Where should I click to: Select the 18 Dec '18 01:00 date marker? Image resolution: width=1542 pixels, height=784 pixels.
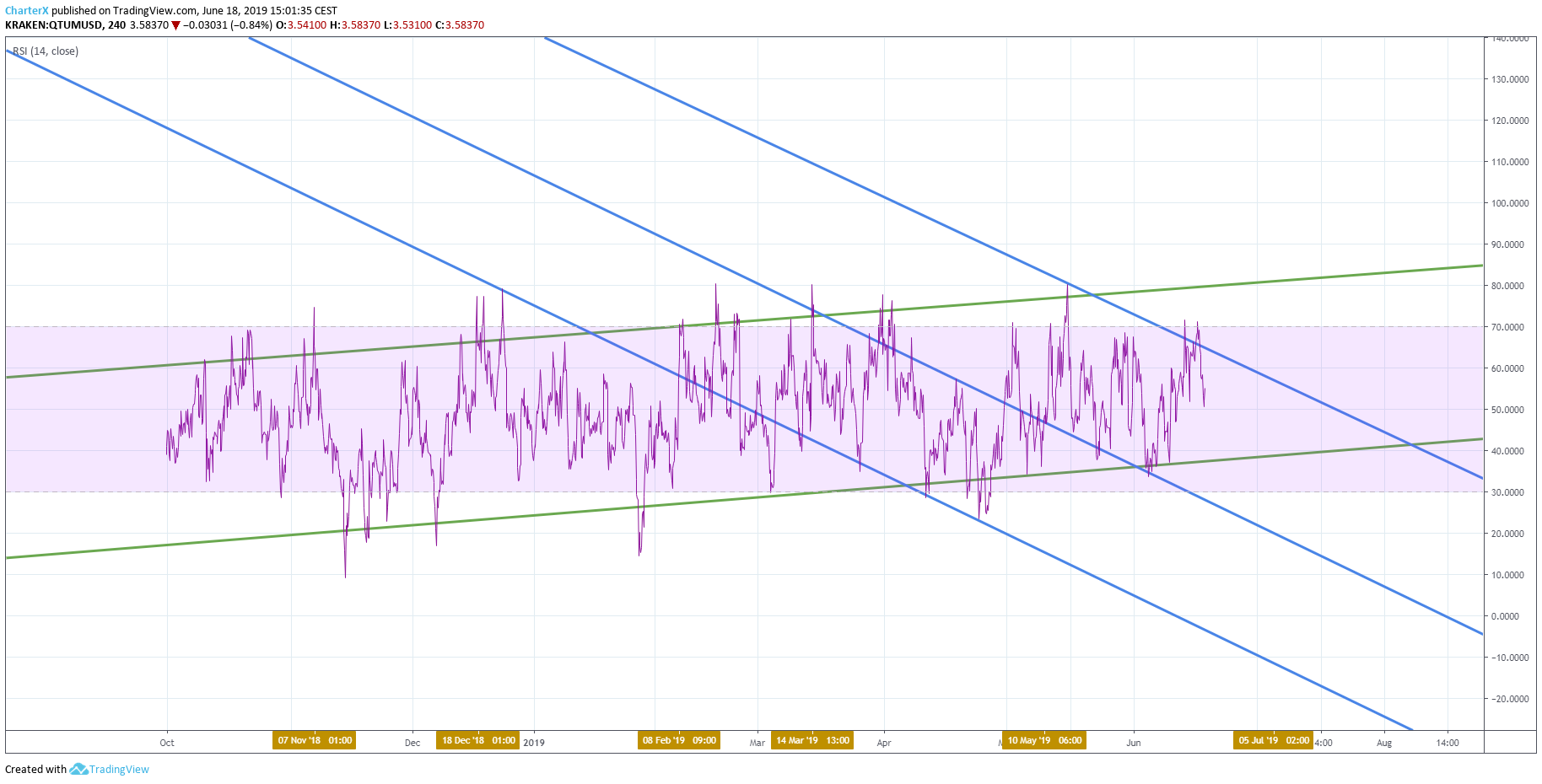pos(478,740)
